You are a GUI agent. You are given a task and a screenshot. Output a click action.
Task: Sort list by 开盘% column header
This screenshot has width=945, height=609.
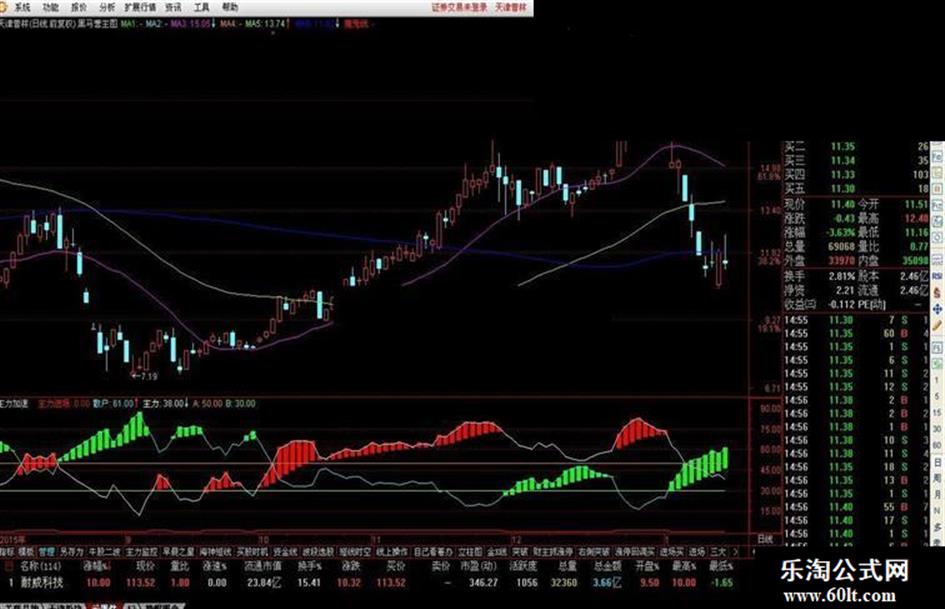point(648,567)
